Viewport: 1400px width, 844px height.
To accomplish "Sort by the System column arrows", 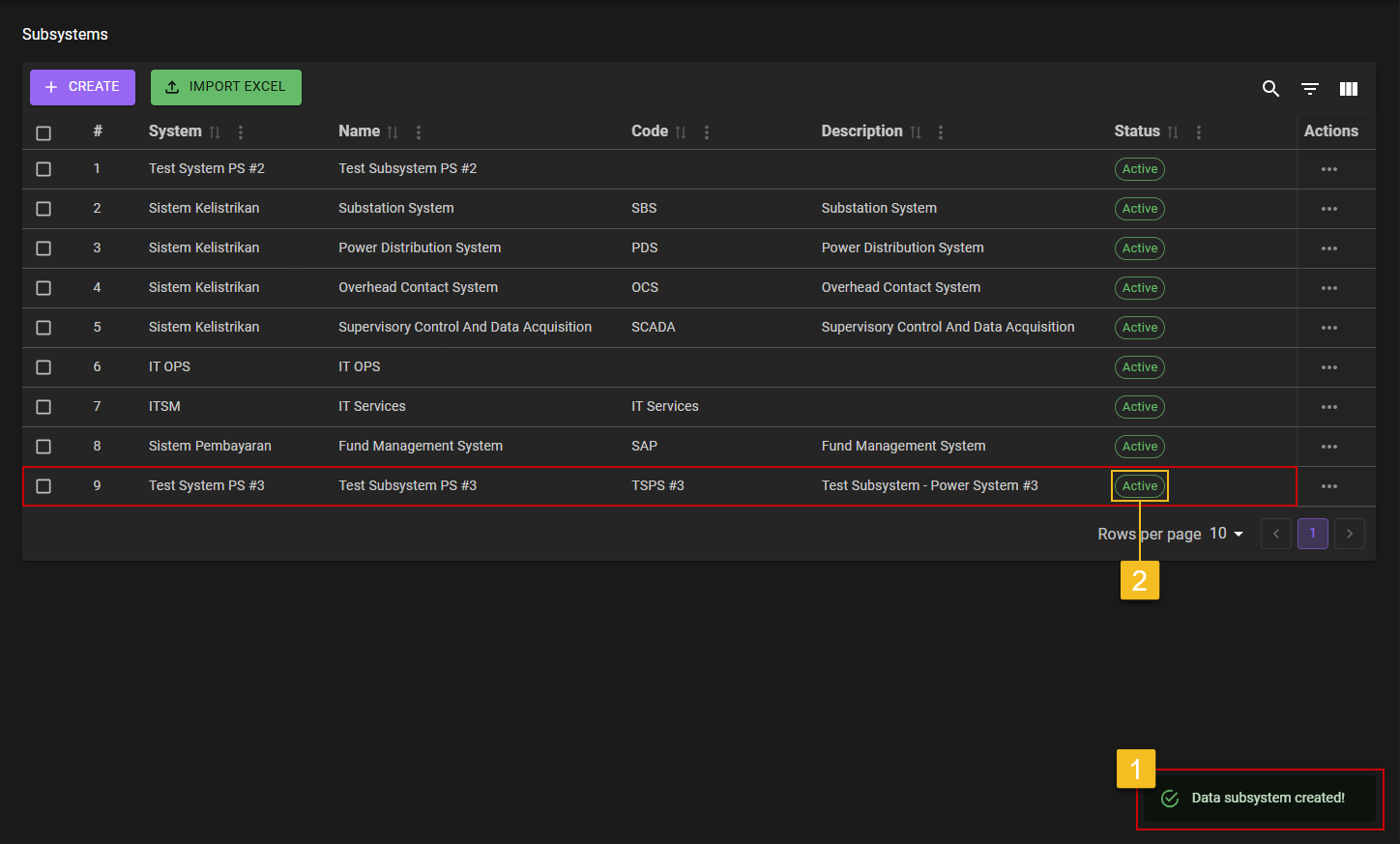I will 215,132.
